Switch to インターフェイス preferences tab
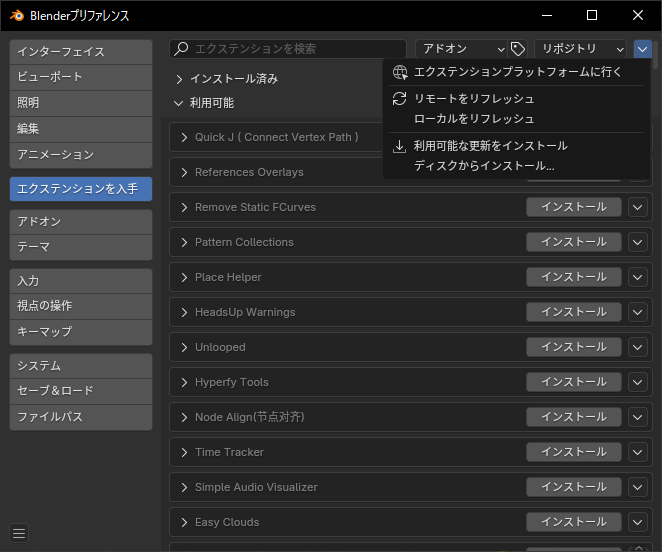This screenshot has width=662, height=552. coord(81,52)
